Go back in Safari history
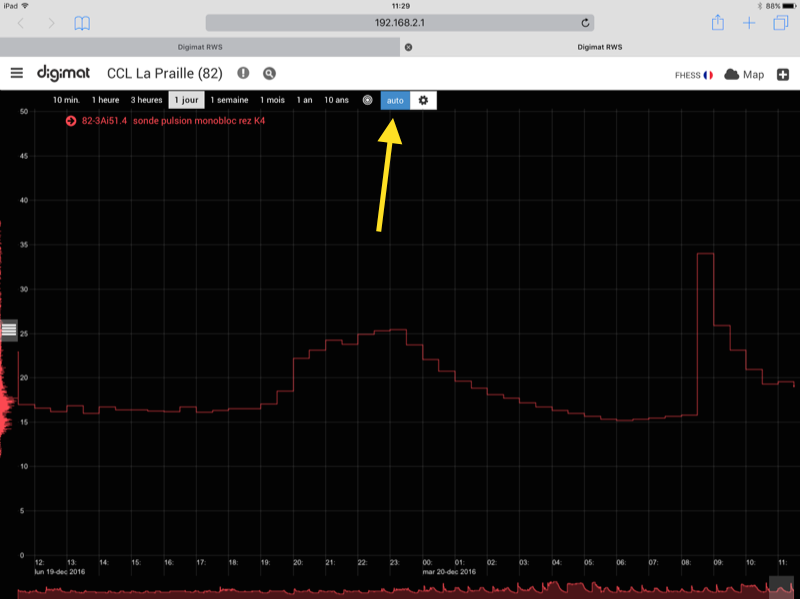800x599 pixels. tap(21, 23)
